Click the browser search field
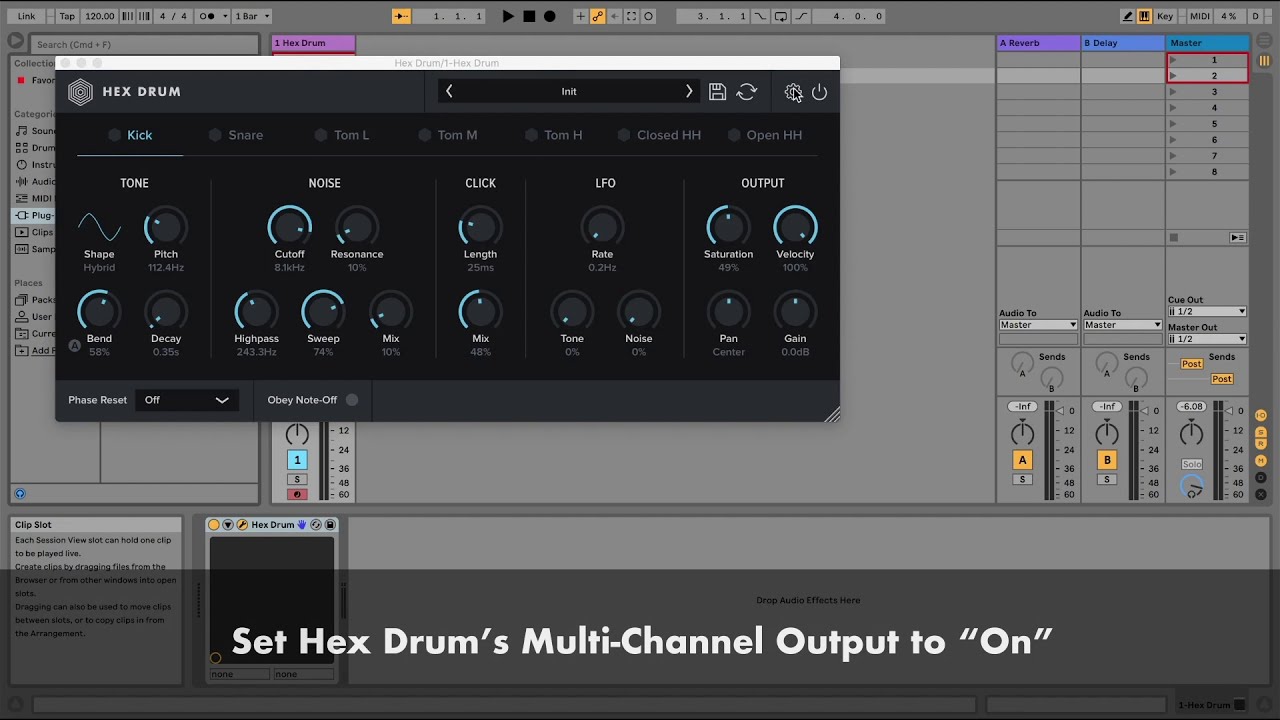Image resolution: width=1280 pixels, height=720 pixels. [x=144, y=44]
